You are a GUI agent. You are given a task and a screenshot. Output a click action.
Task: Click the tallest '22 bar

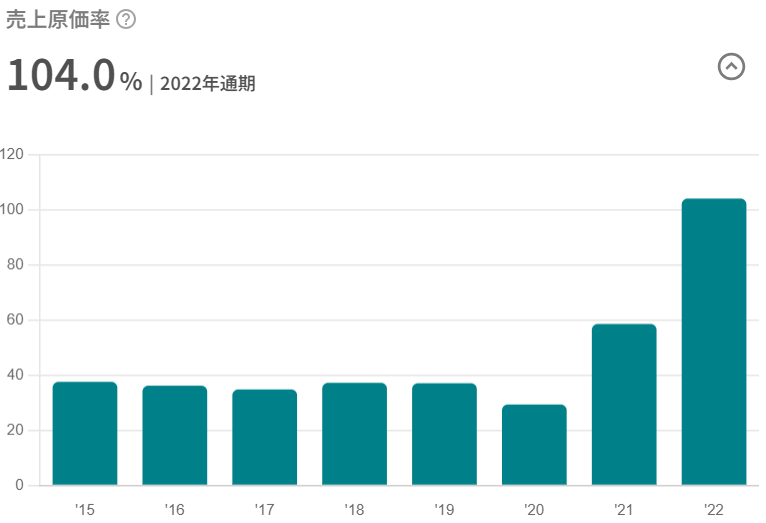[714, 342]
